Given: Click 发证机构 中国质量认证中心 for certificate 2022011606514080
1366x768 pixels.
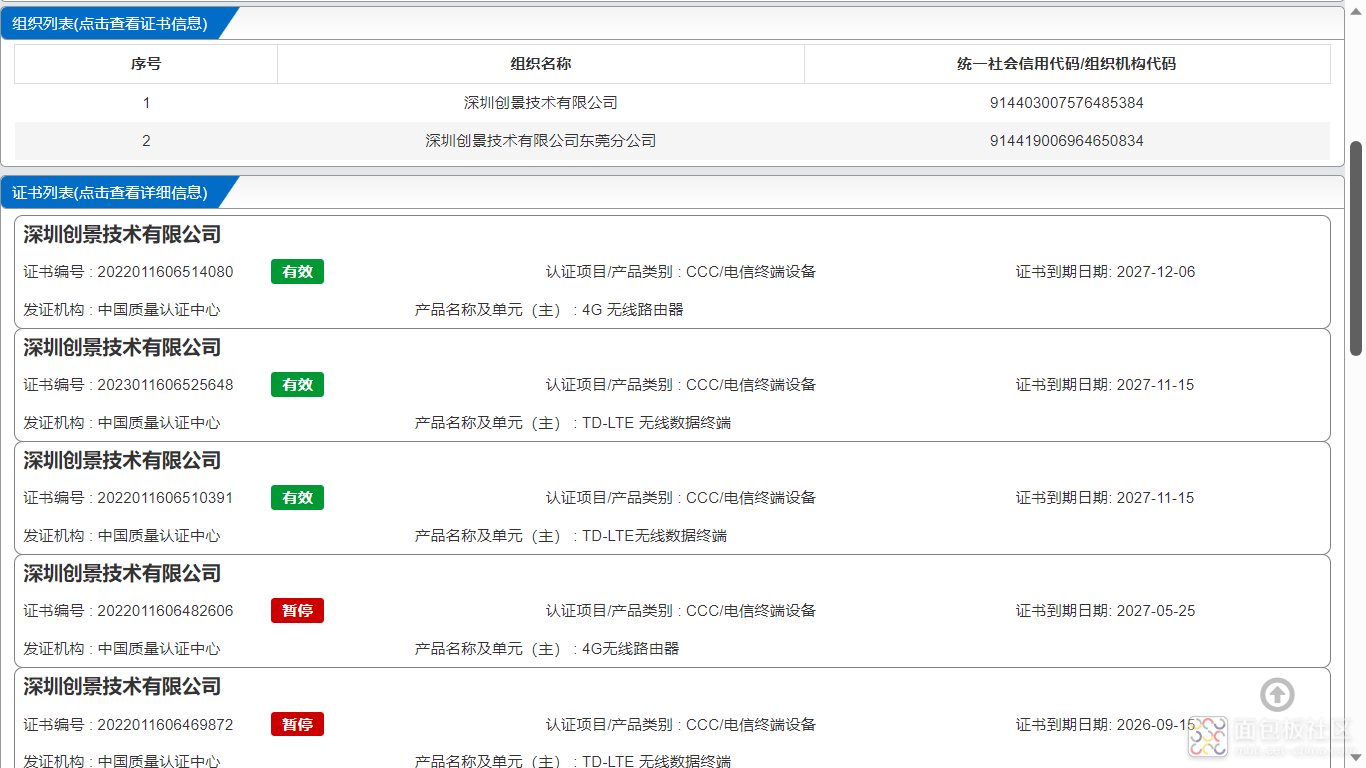Looking at the screenshot, I should pyautogui.click(x=122, y=310).
